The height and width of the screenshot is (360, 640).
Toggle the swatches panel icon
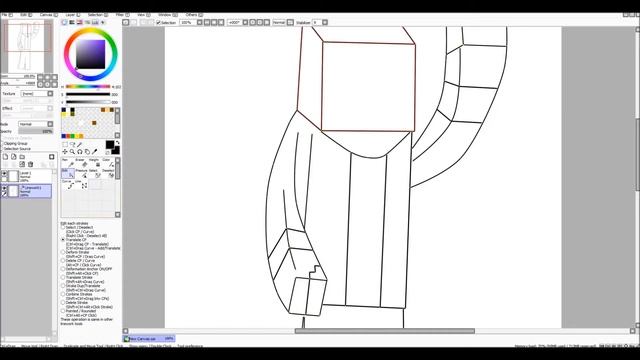pos(95,22)
